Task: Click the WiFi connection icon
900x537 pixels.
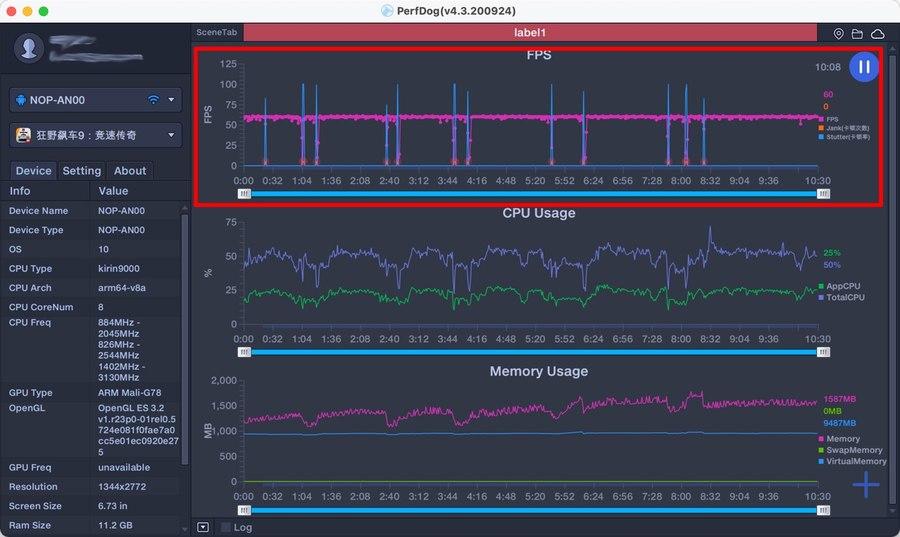Action: pos(153,100)
